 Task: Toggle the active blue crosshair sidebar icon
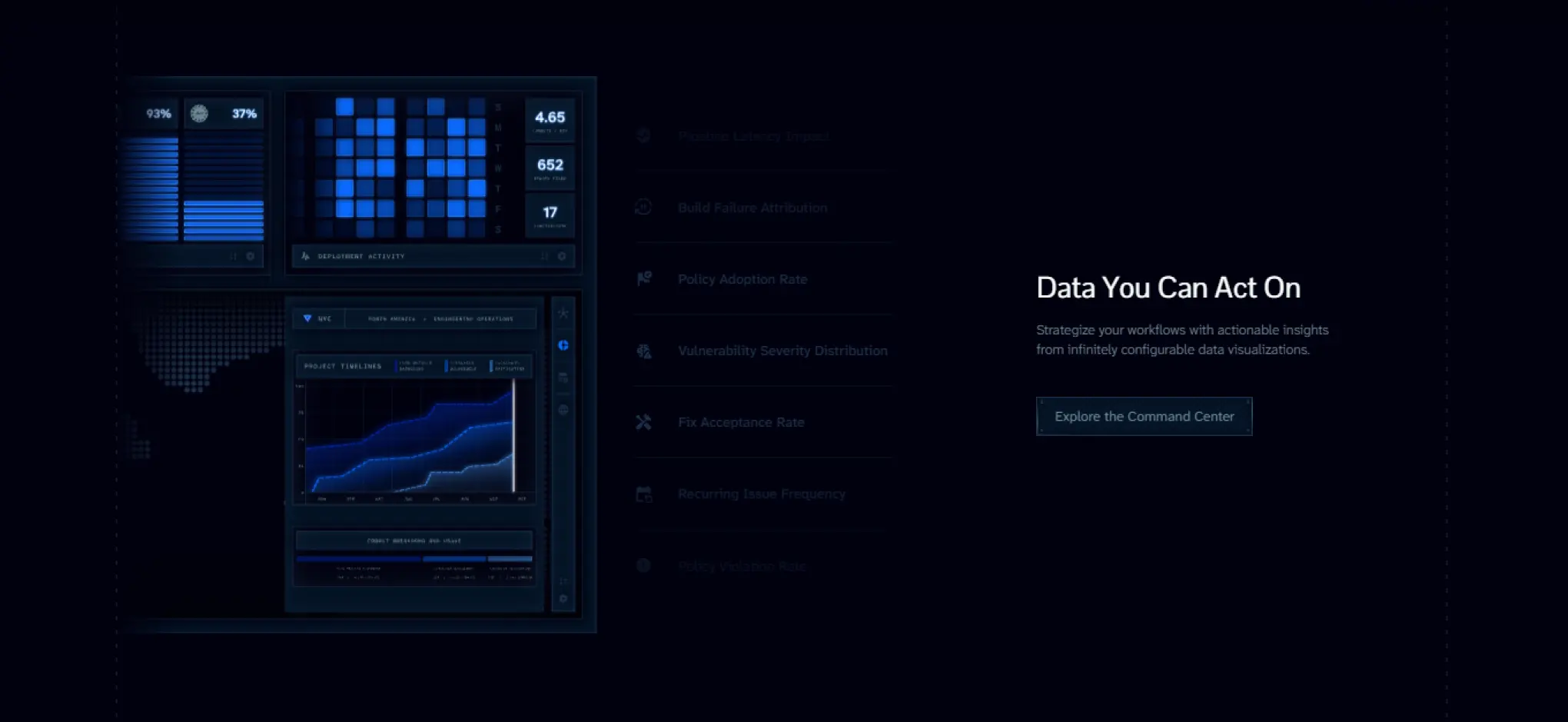[x=563, y=345]
